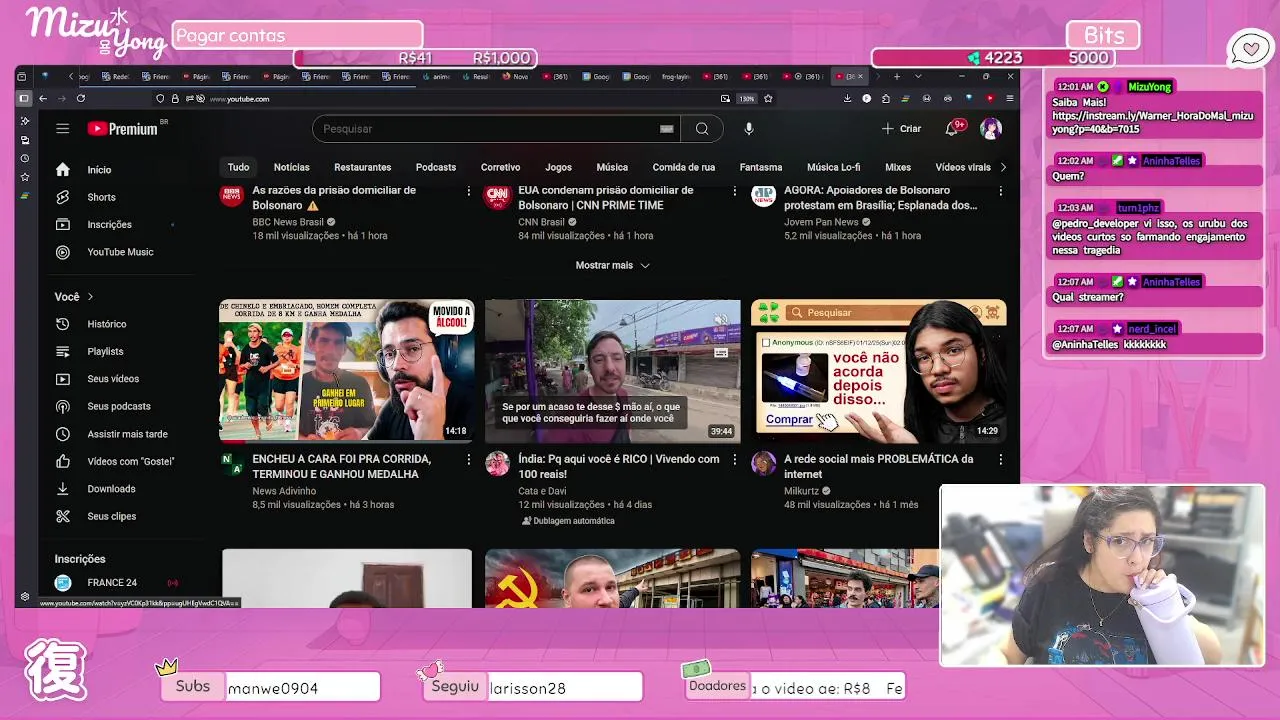Toggle the browser sidebar panel button
The height and width of the screenshot is (720, 1280).
coord(24,98)
